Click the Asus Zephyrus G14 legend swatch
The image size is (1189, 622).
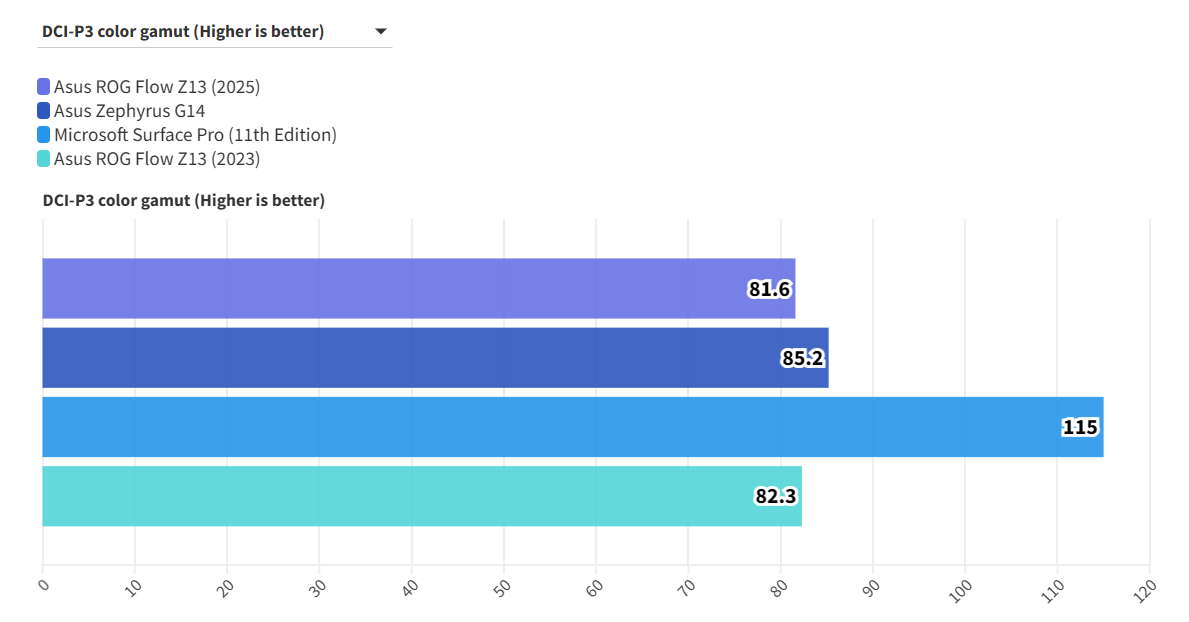(44, 111)
